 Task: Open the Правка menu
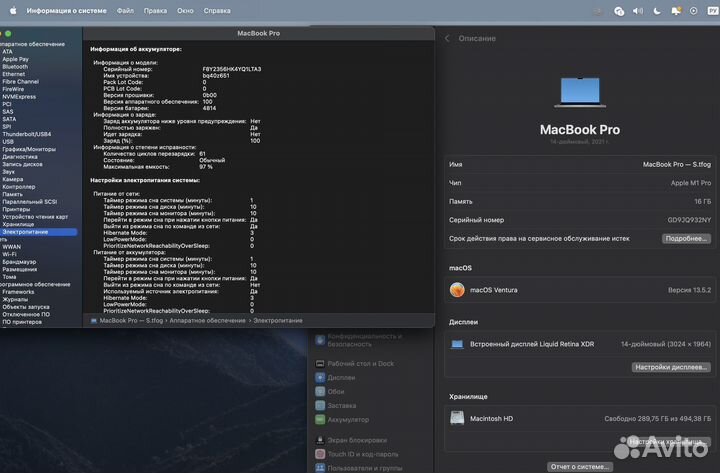tap(155, 11)
